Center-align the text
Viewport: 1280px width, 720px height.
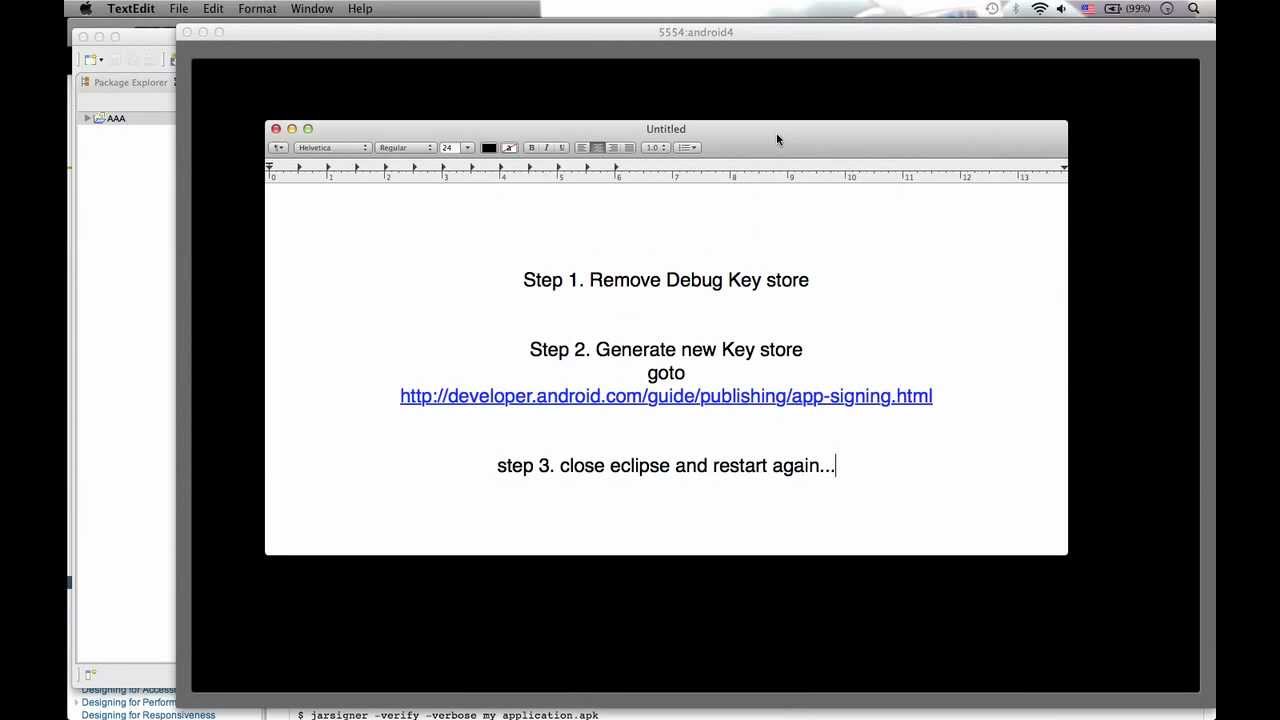tap(597, 148)
